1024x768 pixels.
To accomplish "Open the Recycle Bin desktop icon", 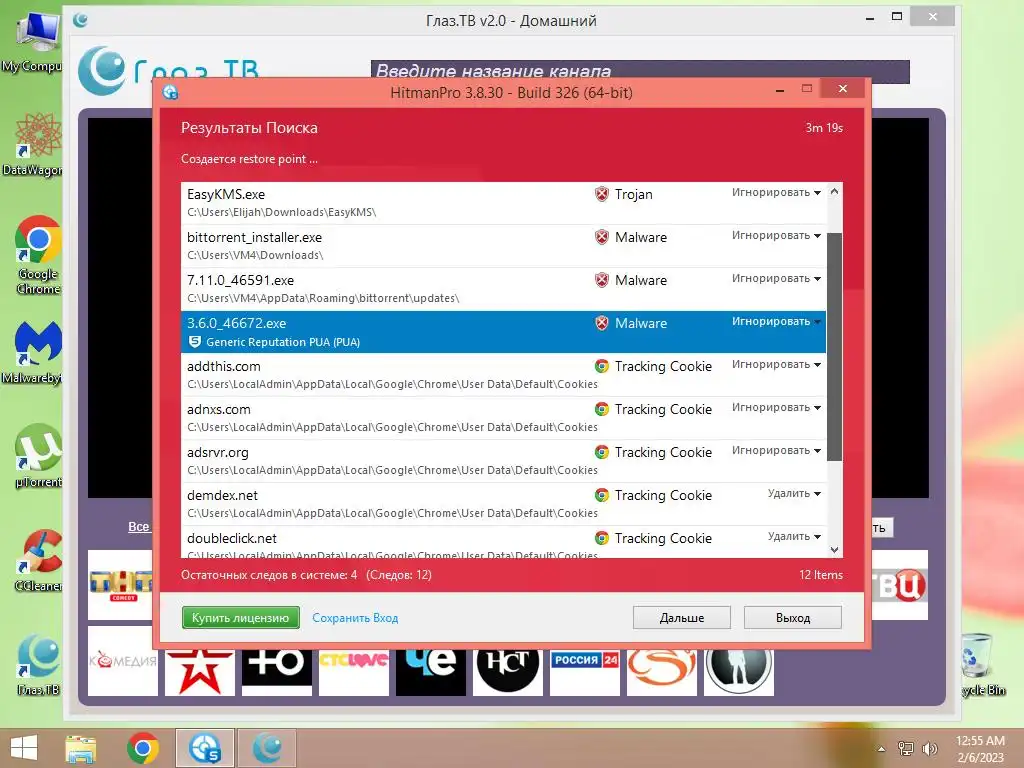I will pyautogui.click(x=982, y=665).
